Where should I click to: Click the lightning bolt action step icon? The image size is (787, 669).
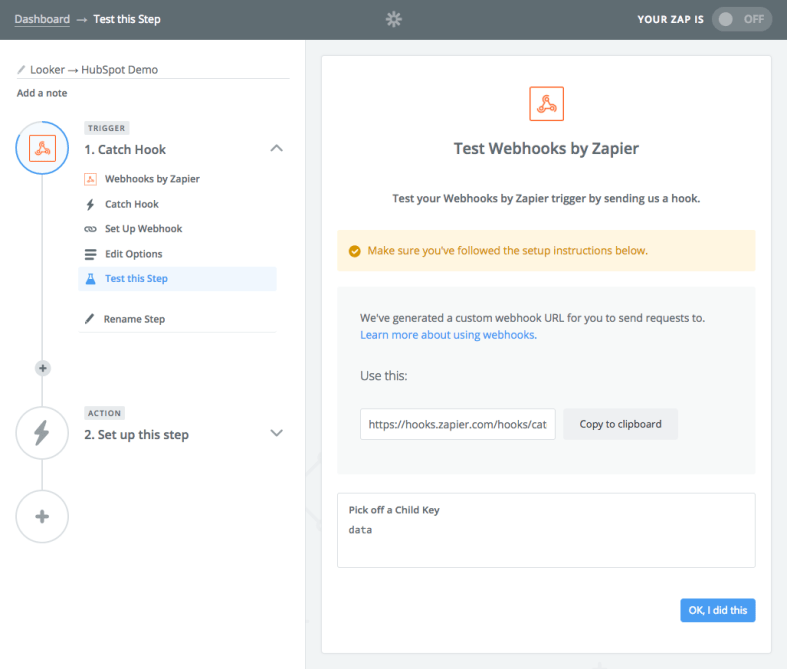pos(42,432)
